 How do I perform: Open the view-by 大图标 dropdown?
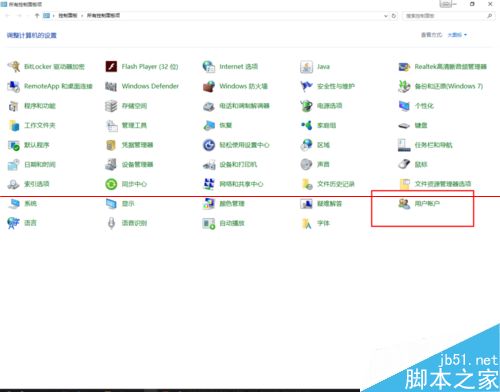click(x=457, y=35)
